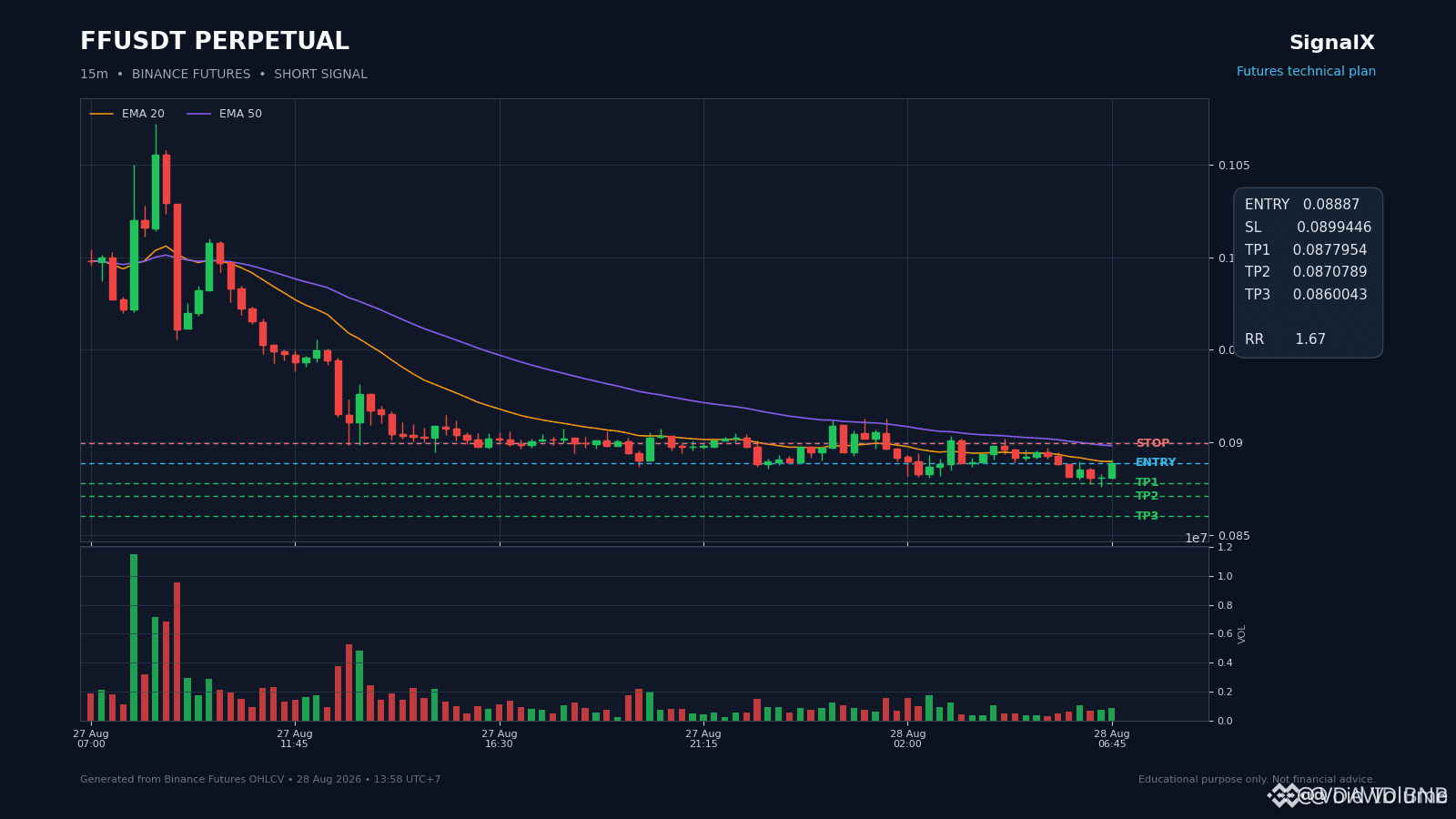
Task: Click the VOL axis label
Action: 1242,634
